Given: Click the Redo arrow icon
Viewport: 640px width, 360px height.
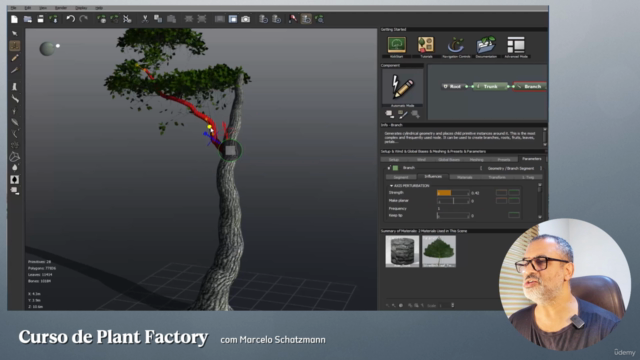Looking at the screenshot, I should click(84, 19).
